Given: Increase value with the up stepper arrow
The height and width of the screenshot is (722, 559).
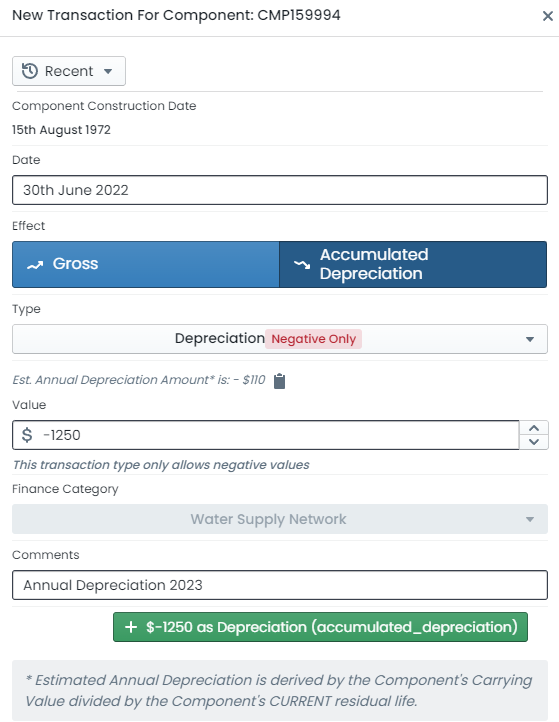Looking at the screenshot, I should pyautogui.click(x=534, y=428).
